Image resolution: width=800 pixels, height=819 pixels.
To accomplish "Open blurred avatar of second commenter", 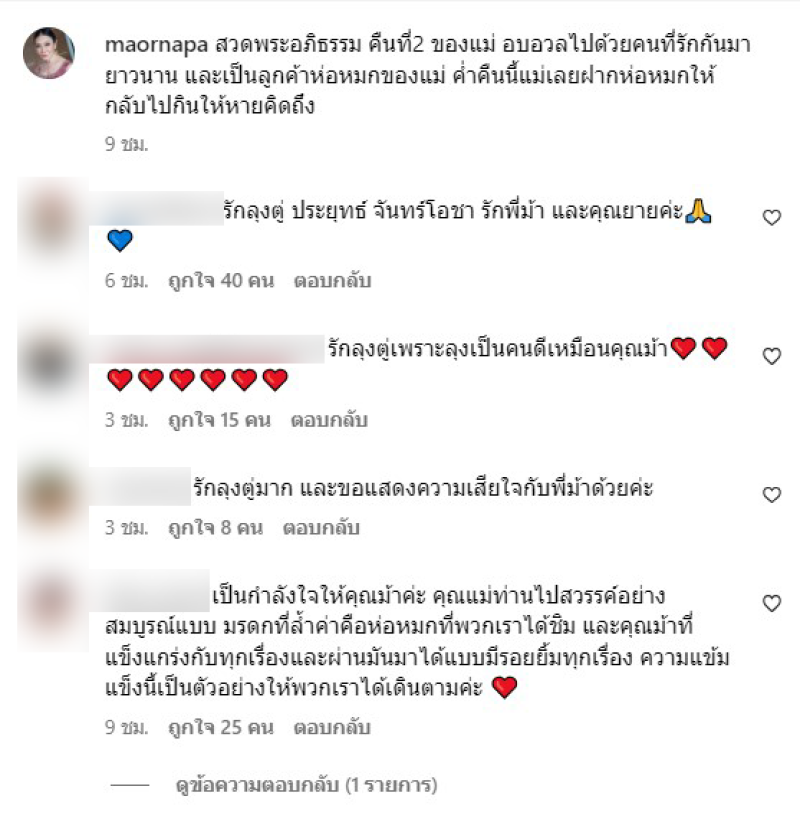I will [x=52, y=360].
